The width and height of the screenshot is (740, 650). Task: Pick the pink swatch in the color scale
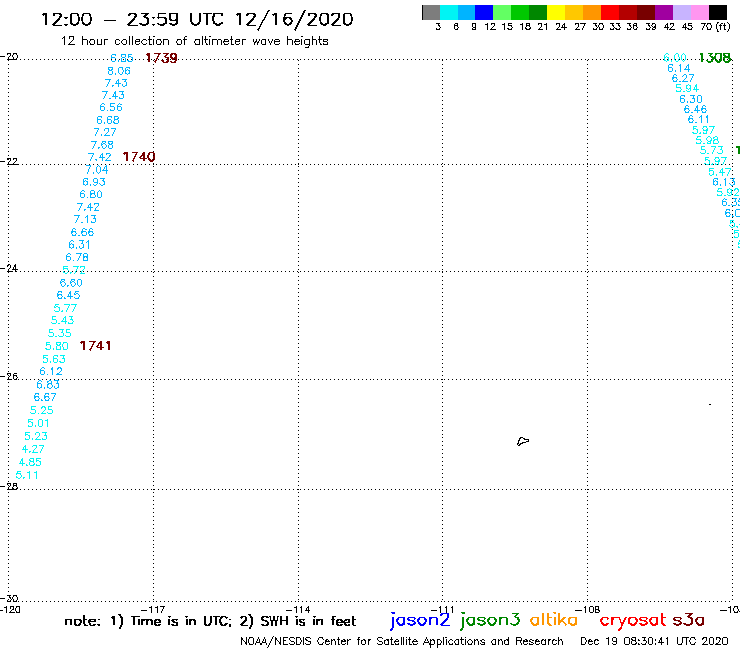click(x=699, y=12)
